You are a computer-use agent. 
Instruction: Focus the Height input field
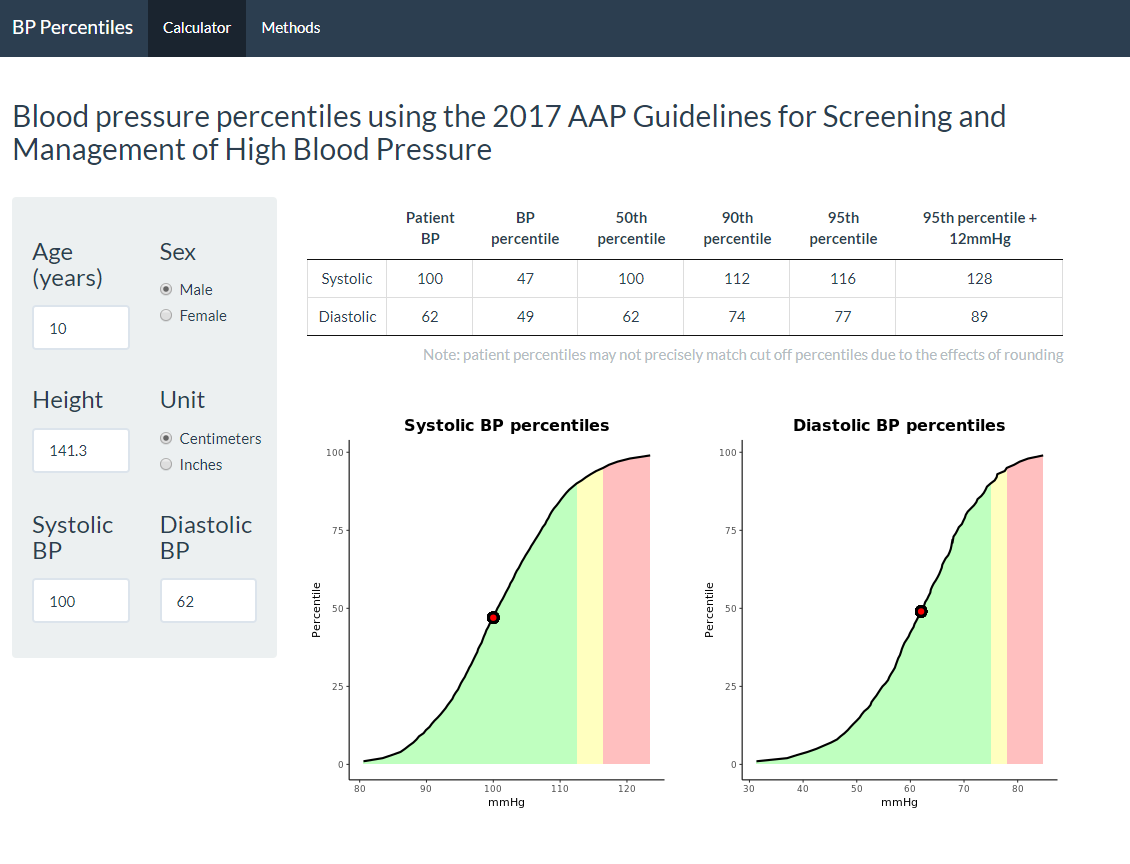coord(81,451)
